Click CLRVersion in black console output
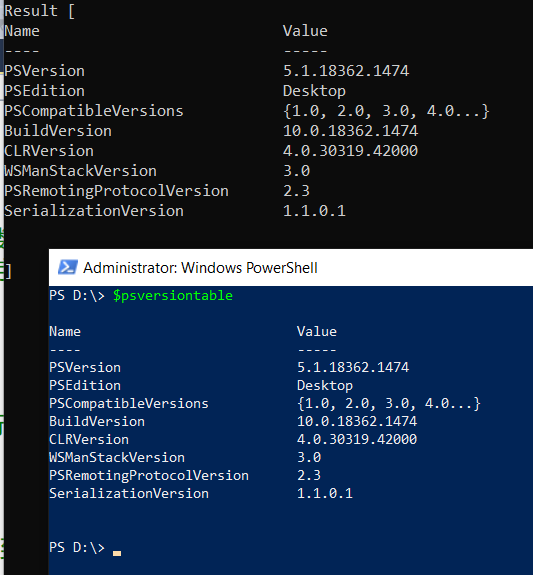Viewport: 535px width, 575px height. click(49, 151)
